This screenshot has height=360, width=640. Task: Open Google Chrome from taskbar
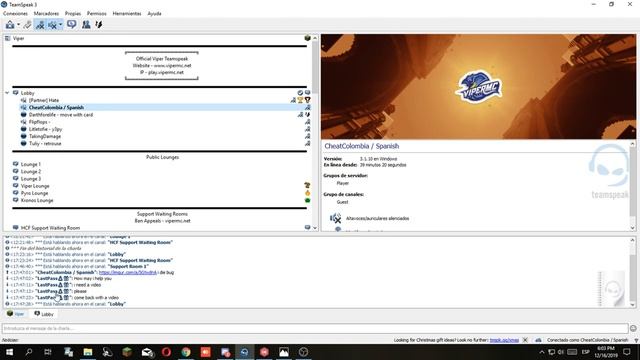186,352
